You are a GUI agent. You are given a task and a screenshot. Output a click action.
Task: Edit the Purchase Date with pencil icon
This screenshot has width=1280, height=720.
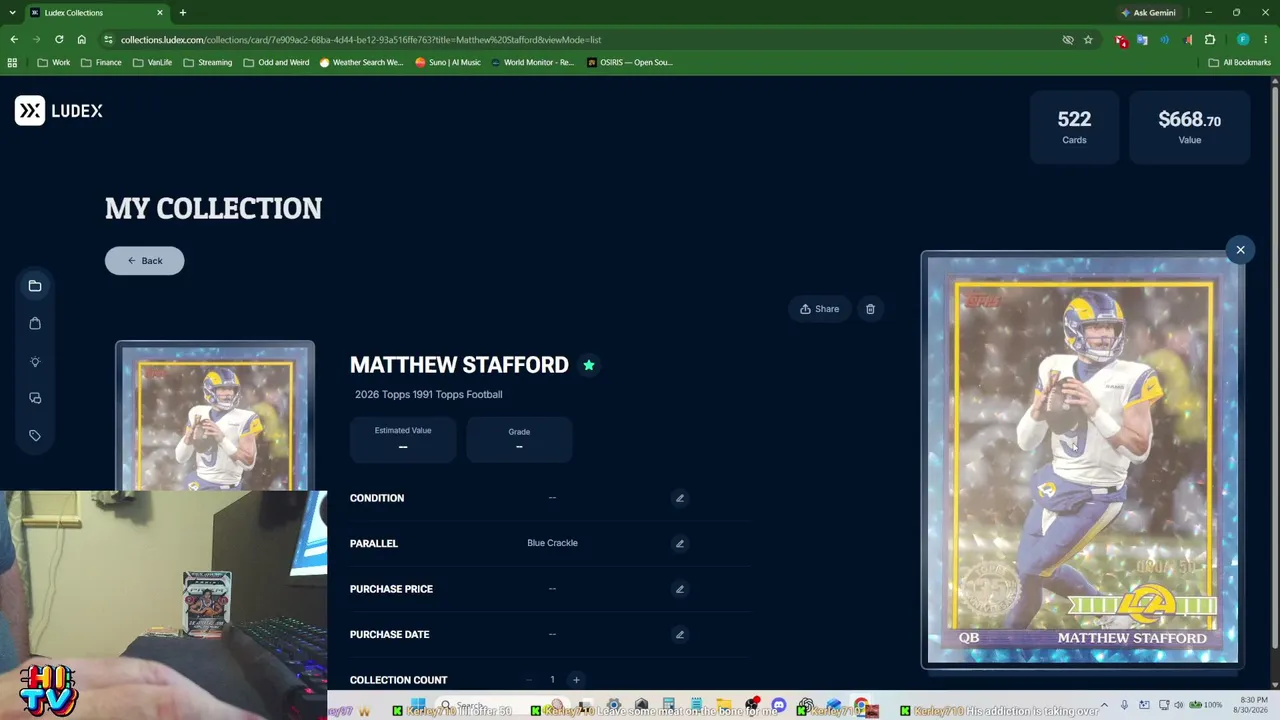680,634
